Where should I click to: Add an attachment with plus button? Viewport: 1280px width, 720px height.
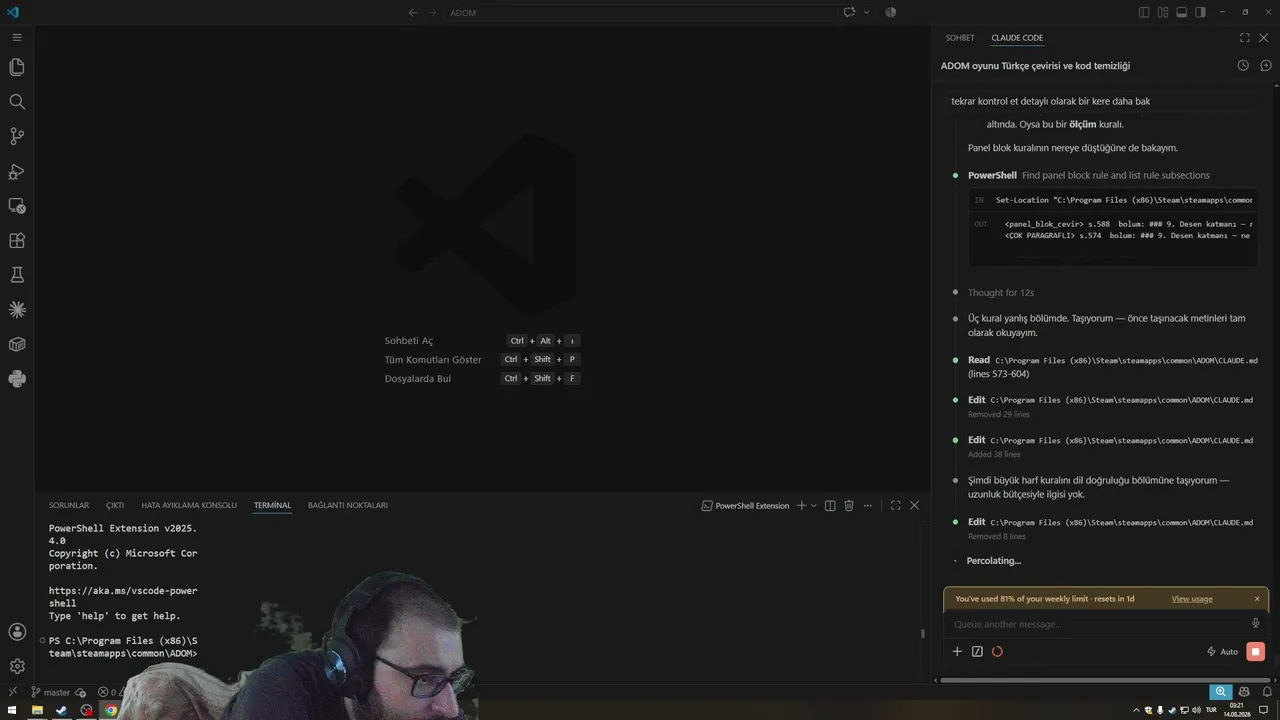[x=957, y=652]
